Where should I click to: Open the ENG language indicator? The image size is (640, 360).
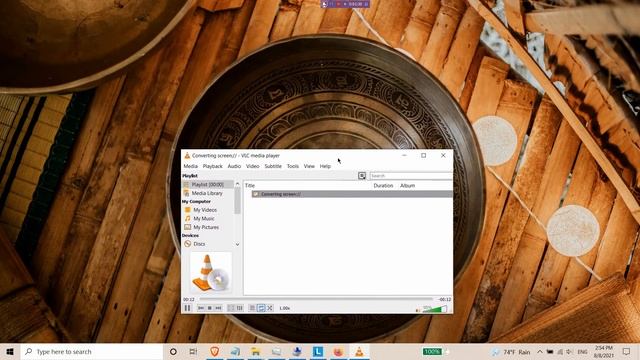[582, 352]
